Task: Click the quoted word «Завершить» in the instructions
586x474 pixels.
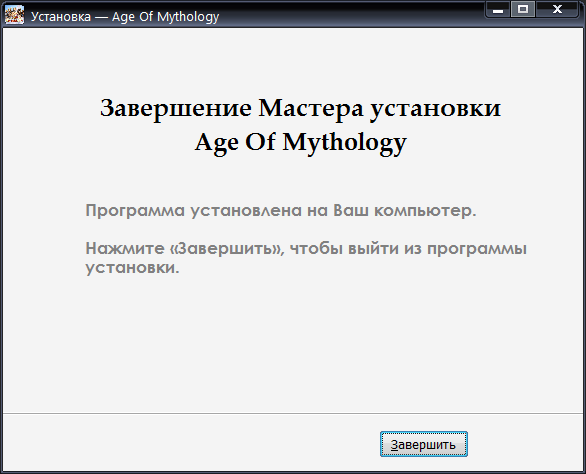Action: coord(227,249)
